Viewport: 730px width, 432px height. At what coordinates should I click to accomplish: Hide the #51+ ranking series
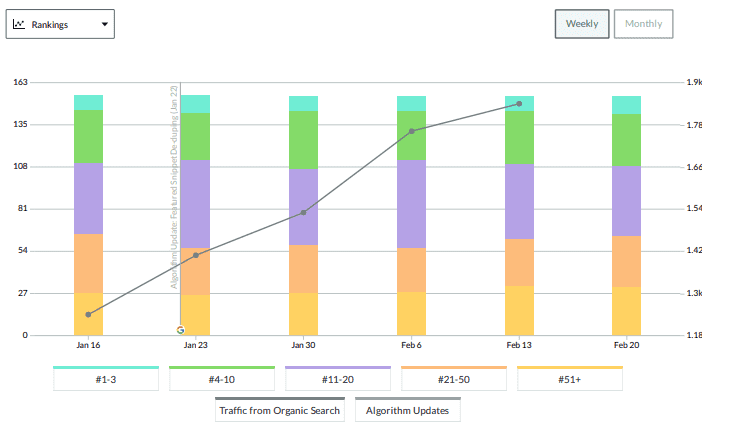point(570,380)
